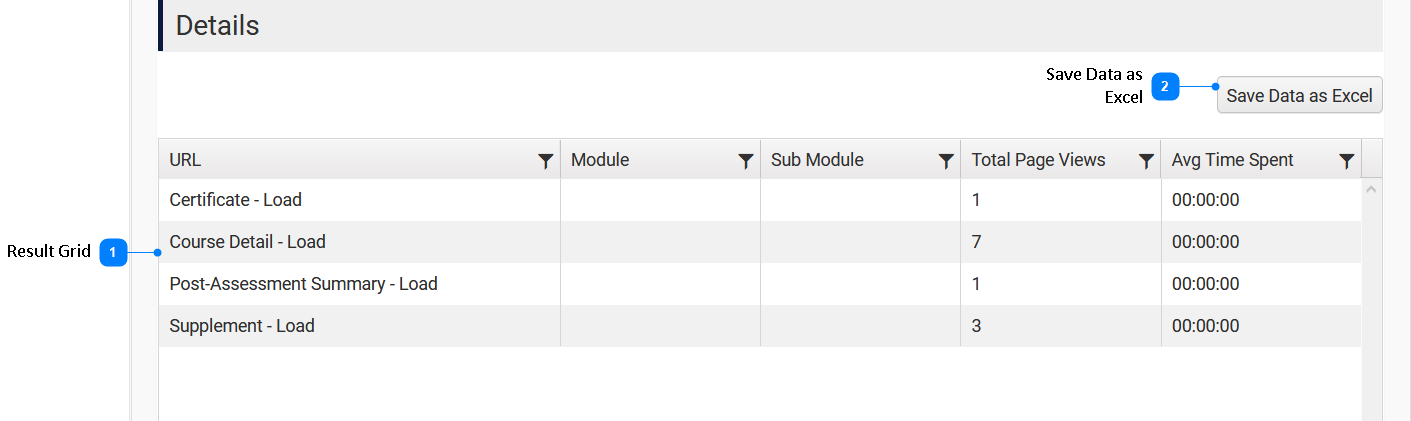
Task: Sort by the URL column header
Action: point(186,160)
